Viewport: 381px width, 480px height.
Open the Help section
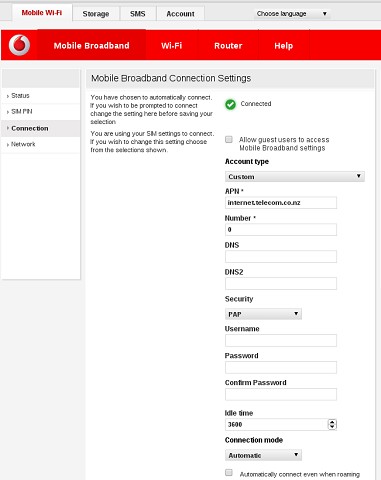click(284, 46)
